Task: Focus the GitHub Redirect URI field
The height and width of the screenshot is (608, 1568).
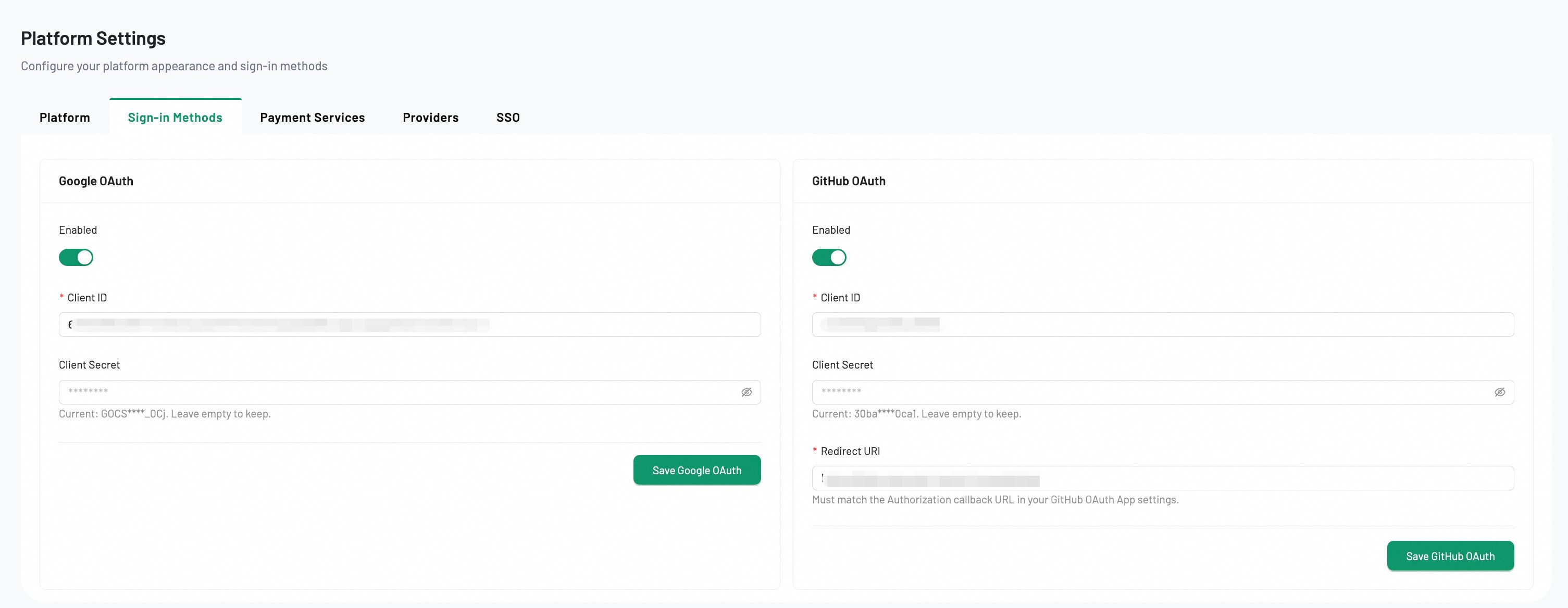Action: coord(1163,478)
